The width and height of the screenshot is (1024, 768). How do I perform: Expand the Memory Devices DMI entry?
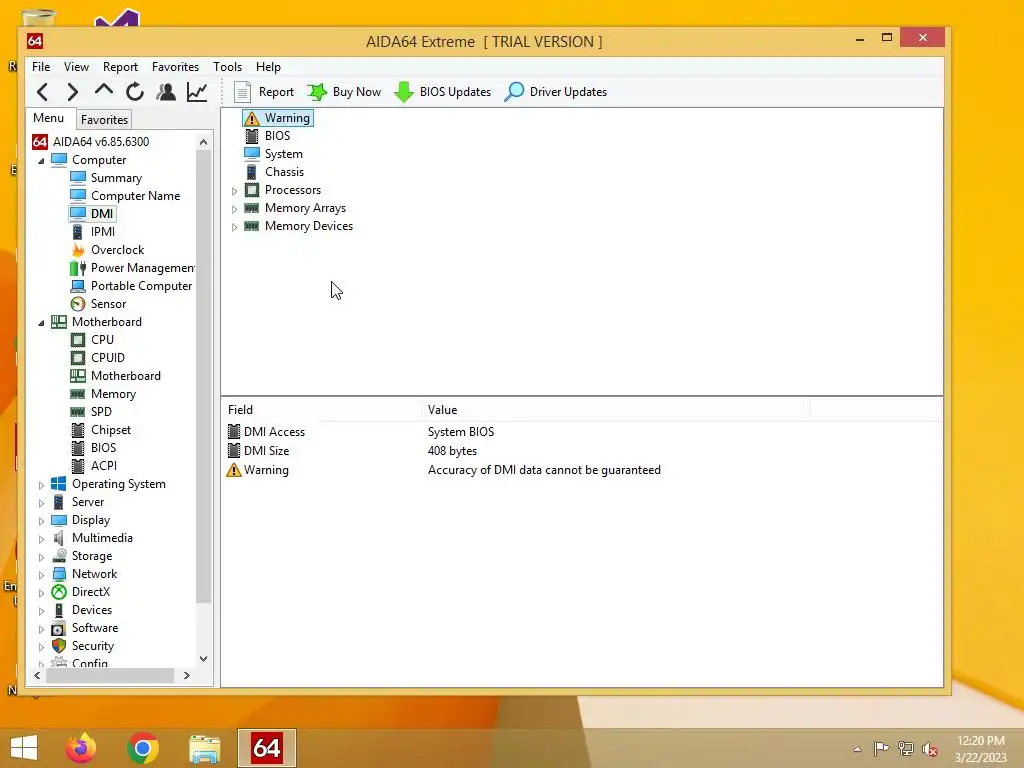pos(234,227)
